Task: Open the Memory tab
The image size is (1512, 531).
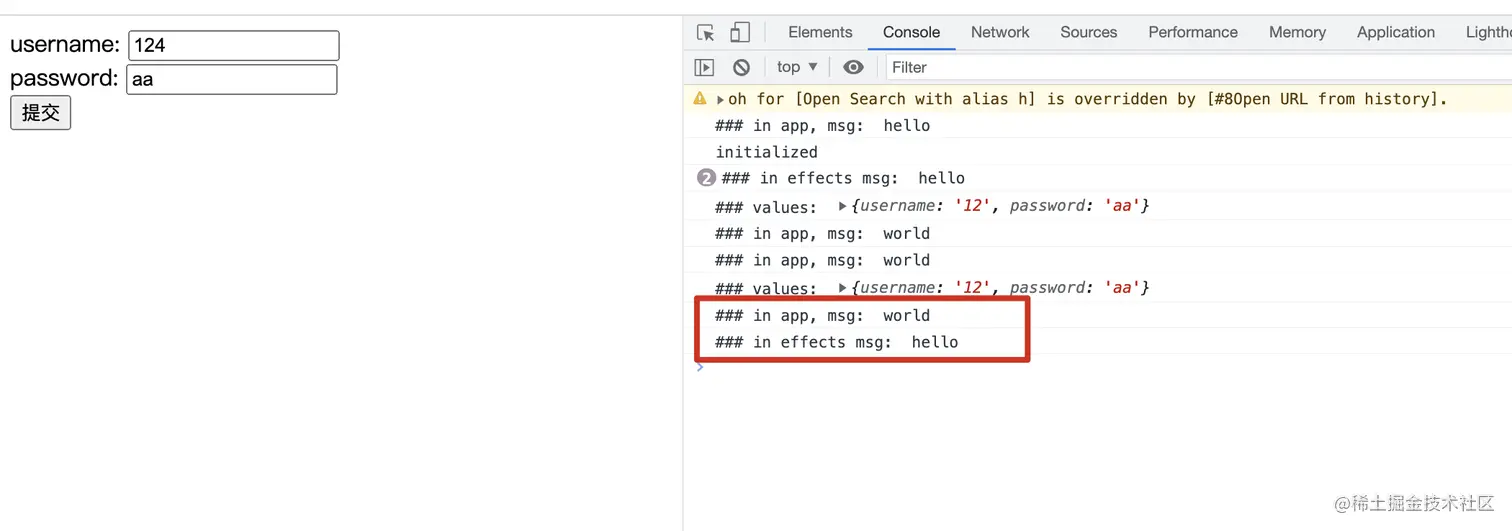Action: [1297, 32]
